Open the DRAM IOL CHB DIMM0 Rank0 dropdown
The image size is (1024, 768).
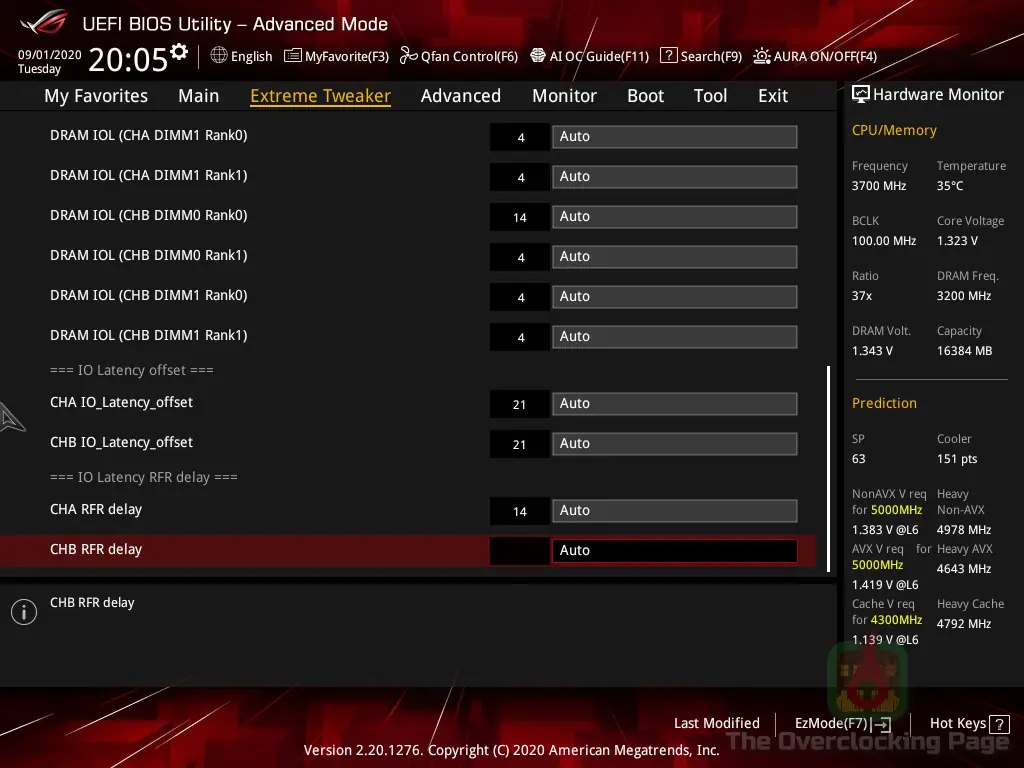(x=674, y=216)
